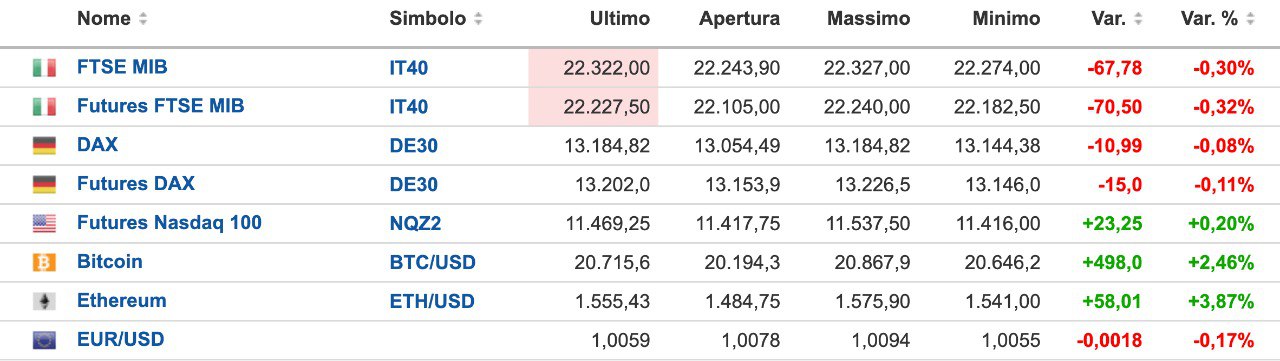Open the Ethereum quote page
This screenshot has width=1280, height=361.
[x=122, y=301]
